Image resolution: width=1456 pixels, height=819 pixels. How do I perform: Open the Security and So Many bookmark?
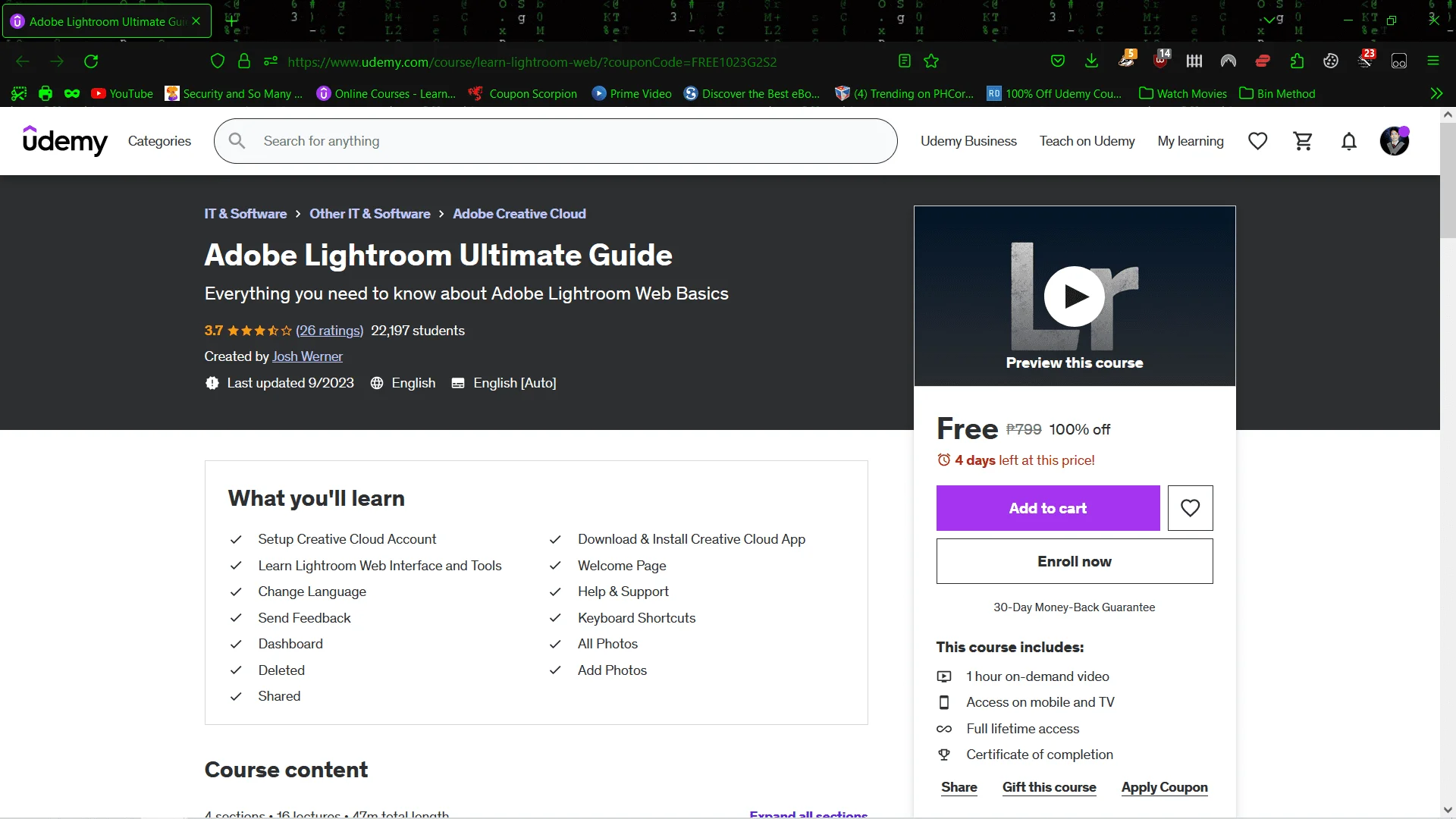tap(234, 93)
